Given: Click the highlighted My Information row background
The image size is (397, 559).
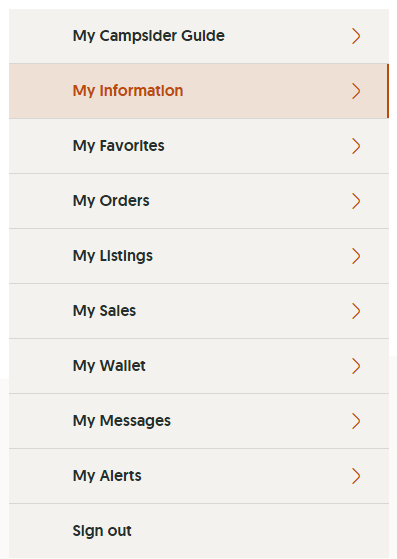Looking at the screenshot, I should 199,91.
